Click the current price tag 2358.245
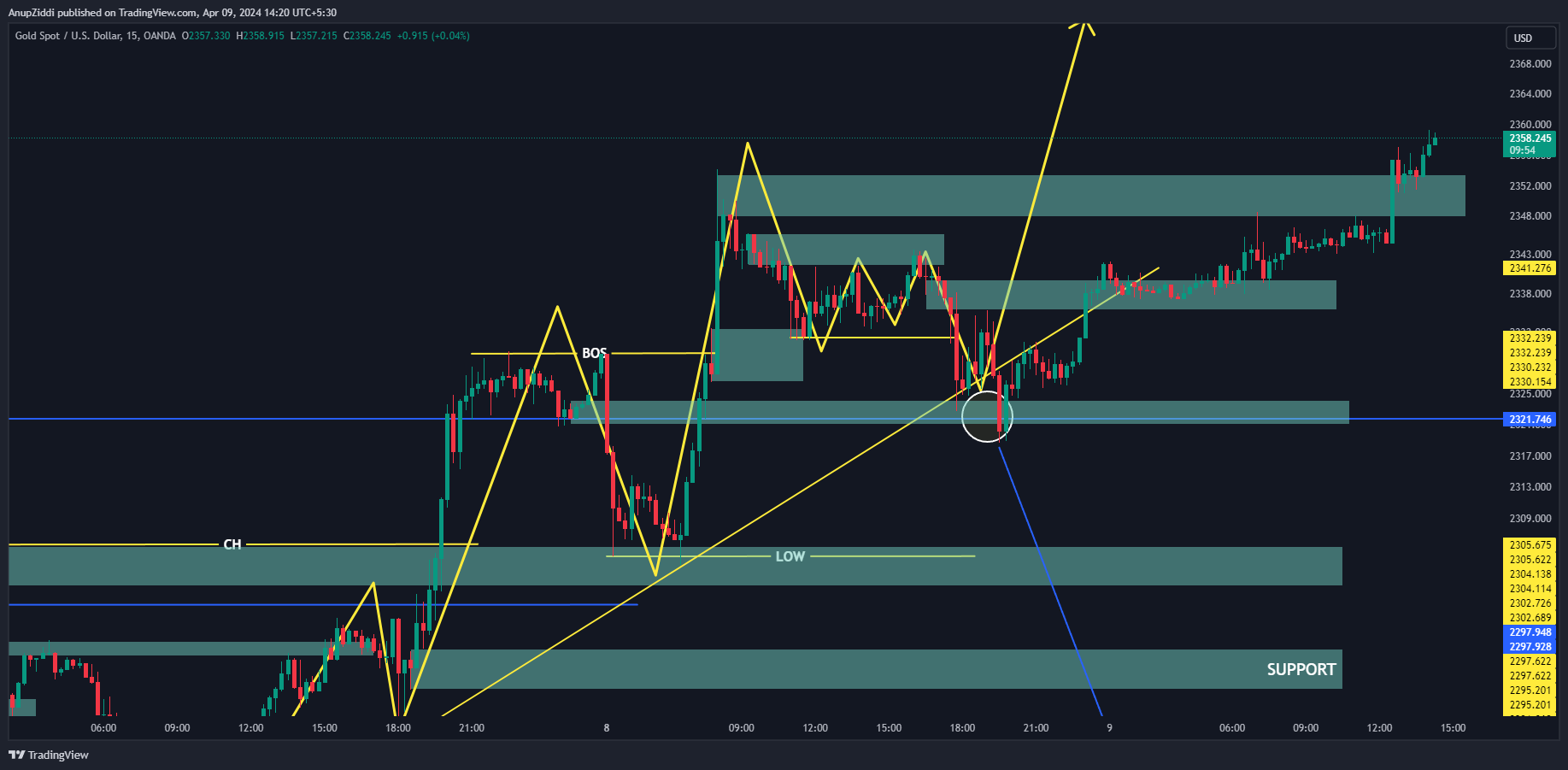 (1530, 138)
